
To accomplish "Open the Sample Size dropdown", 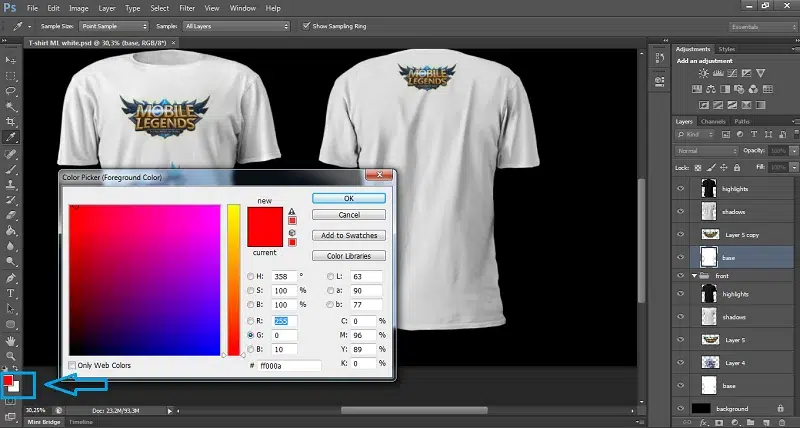I will (114, 26).
